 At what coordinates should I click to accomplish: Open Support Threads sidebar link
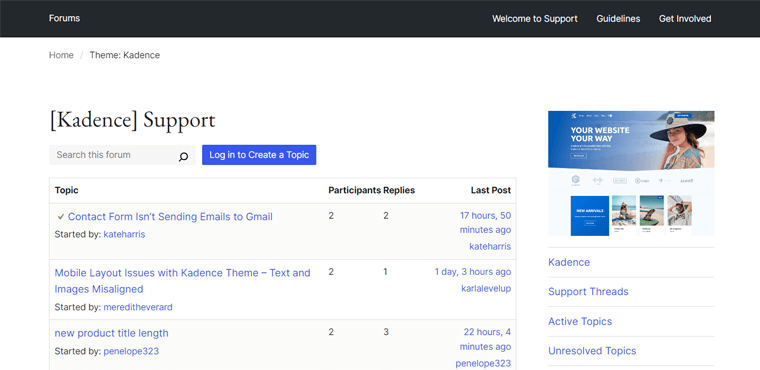[x=588, y=291]
